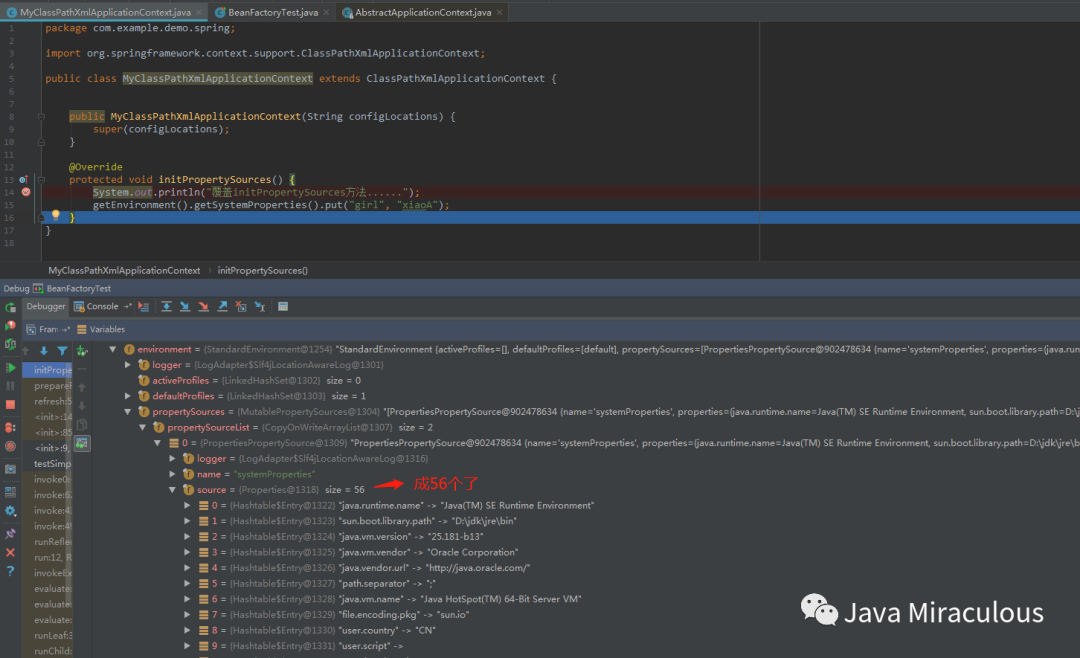Screen dimensions: 1080x658
Task: Collapse the propertySources tree node
Action: coord(128,412)
